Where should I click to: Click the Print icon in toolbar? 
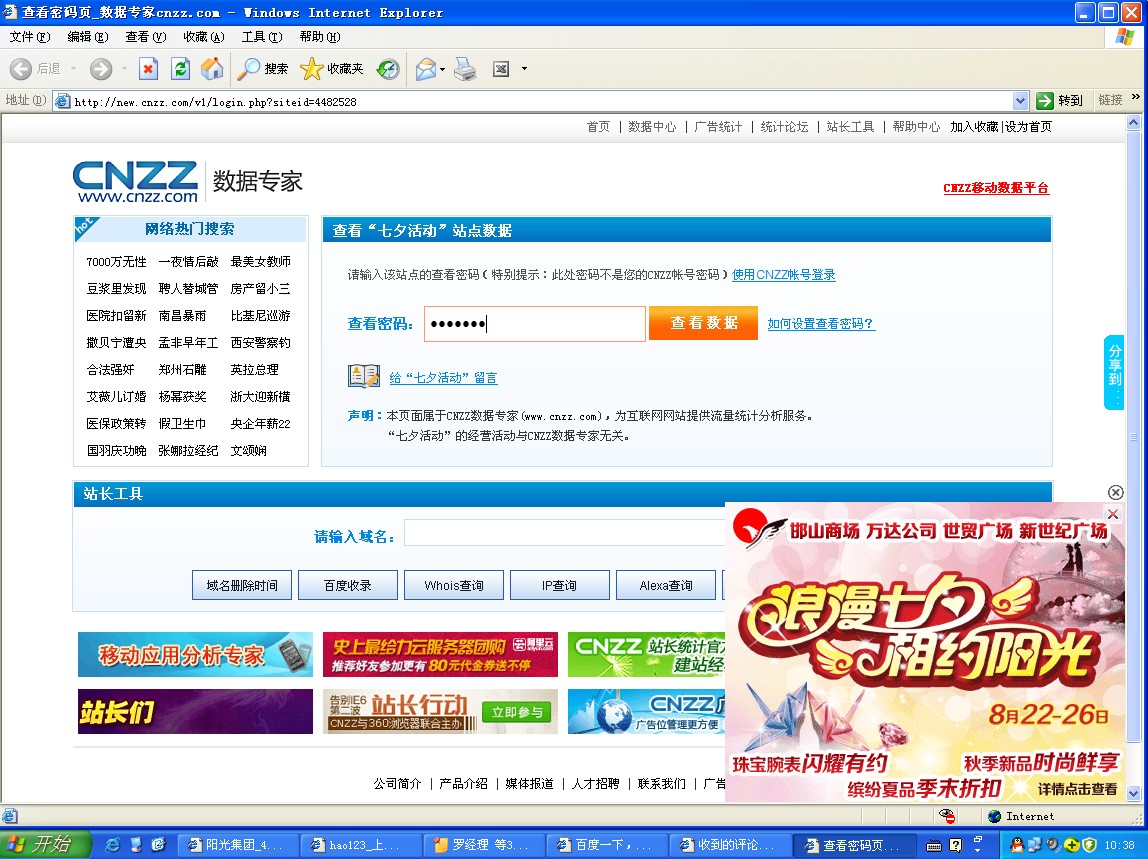[465, 69]
